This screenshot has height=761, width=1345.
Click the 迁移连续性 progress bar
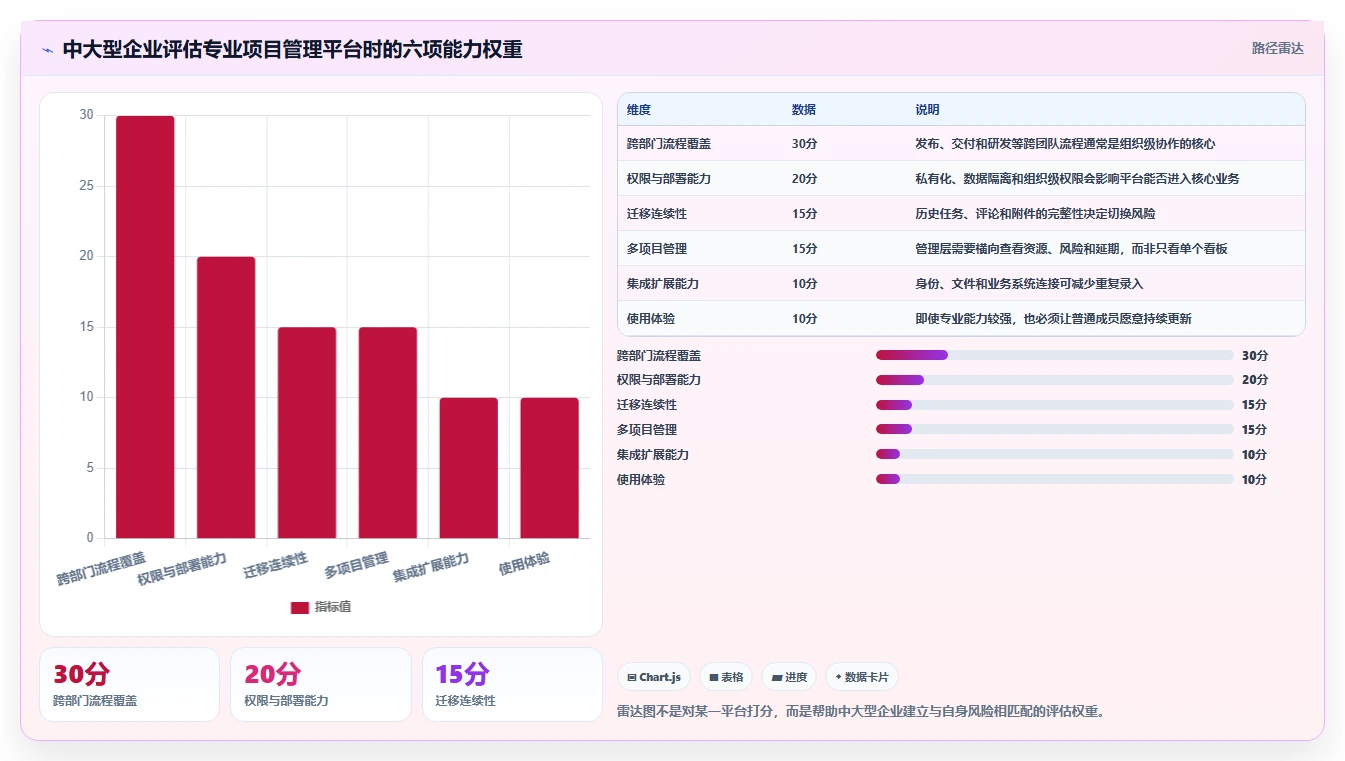click(1055, 405)
